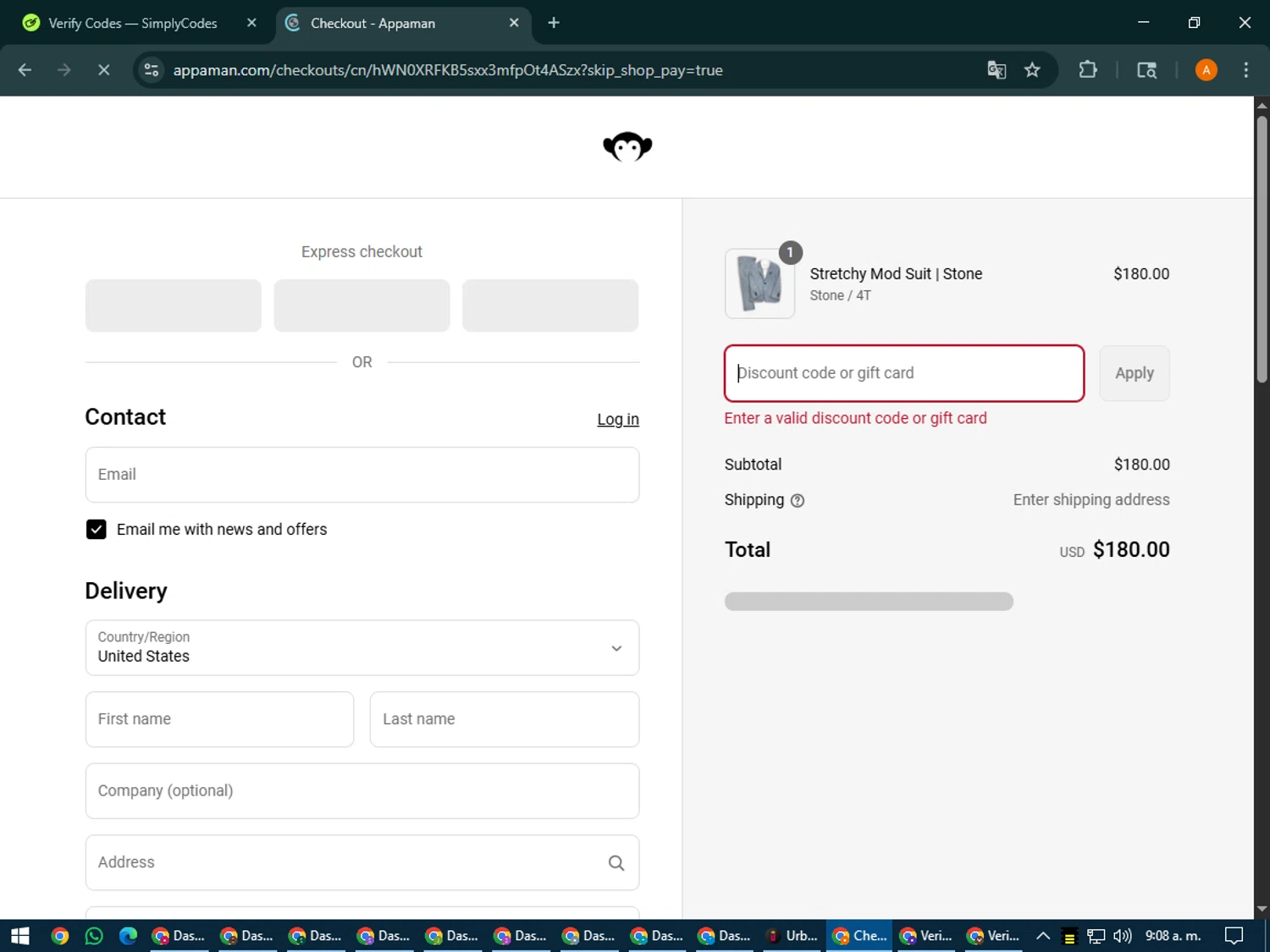Click the middle express checkout button

coord(362,305)
